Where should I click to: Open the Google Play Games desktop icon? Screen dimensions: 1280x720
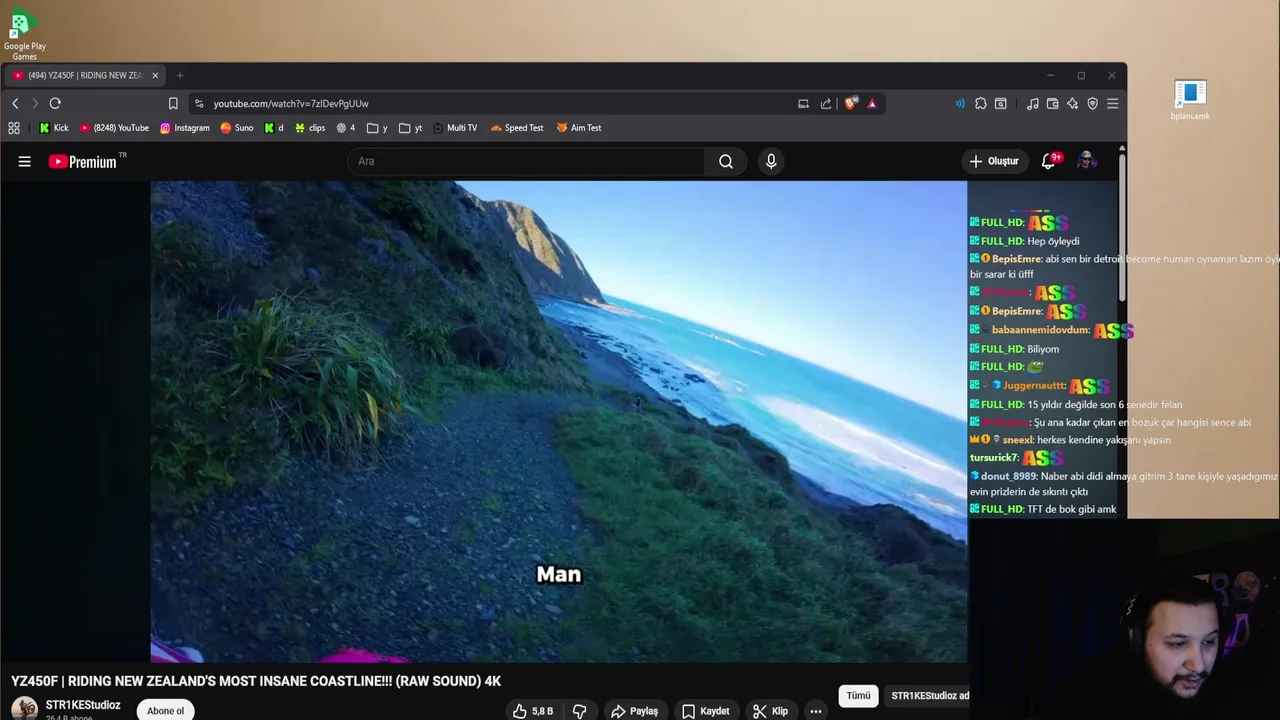[x=24, y=32]
